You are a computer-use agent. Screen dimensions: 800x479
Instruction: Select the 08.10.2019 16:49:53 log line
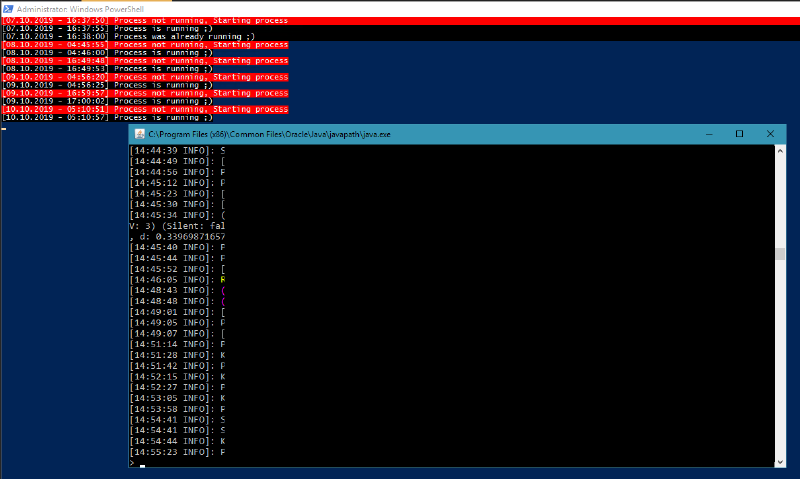pos(107,69)
